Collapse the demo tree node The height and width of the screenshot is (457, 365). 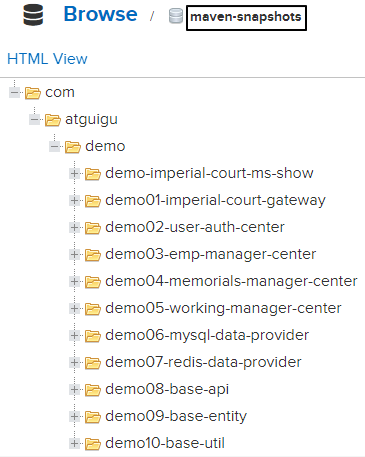pos(54,147)
